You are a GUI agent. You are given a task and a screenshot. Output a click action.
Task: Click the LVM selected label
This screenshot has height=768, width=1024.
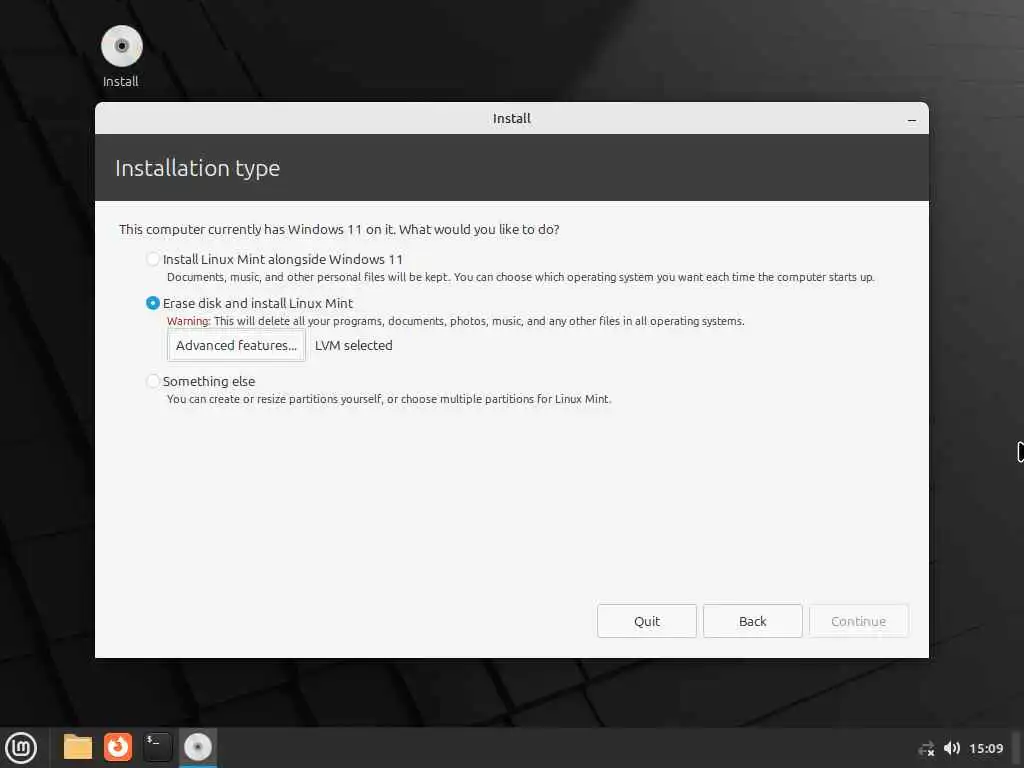coord(353,345)
